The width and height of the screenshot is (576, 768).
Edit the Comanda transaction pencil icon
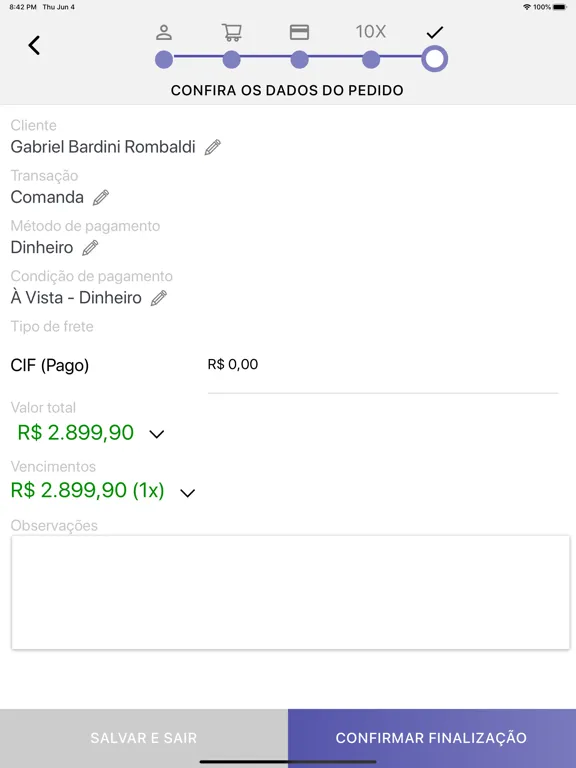tap(101, 197)
